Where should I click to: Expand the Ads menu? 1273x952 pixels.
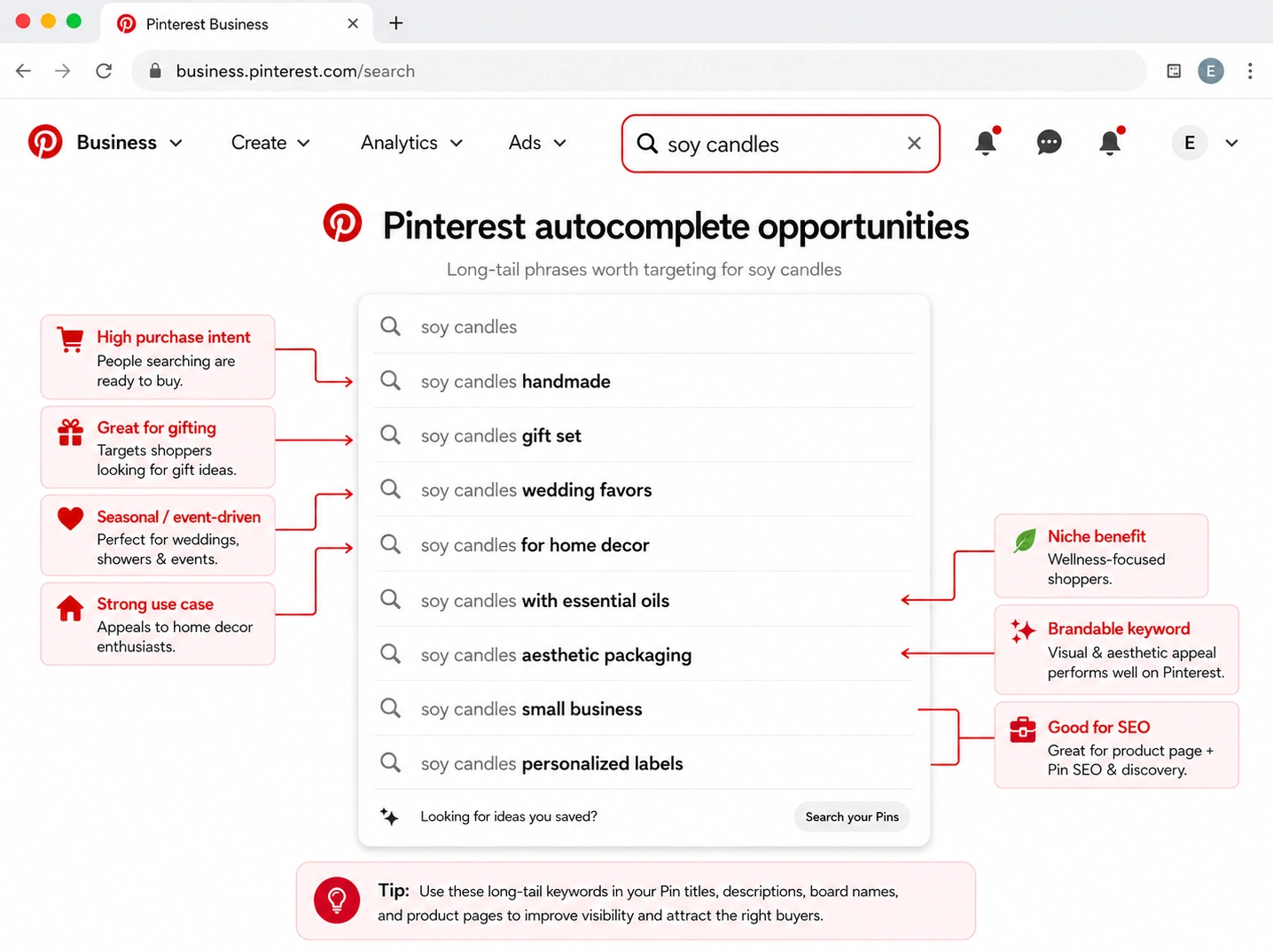tap(537, 143)
